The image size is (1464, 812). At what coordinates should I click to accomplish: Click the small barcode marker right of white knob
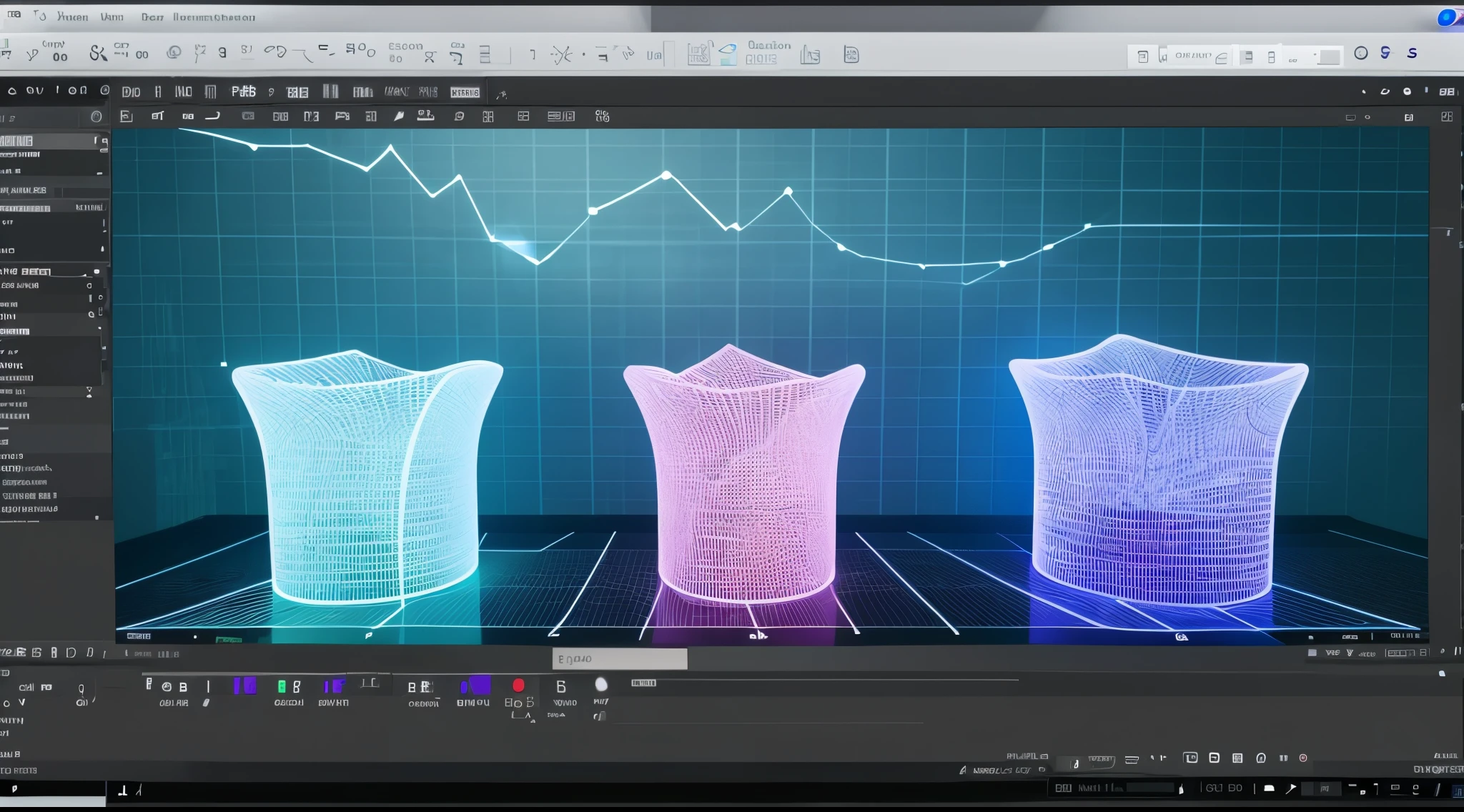pyautogui.click(x=643, y=683)
